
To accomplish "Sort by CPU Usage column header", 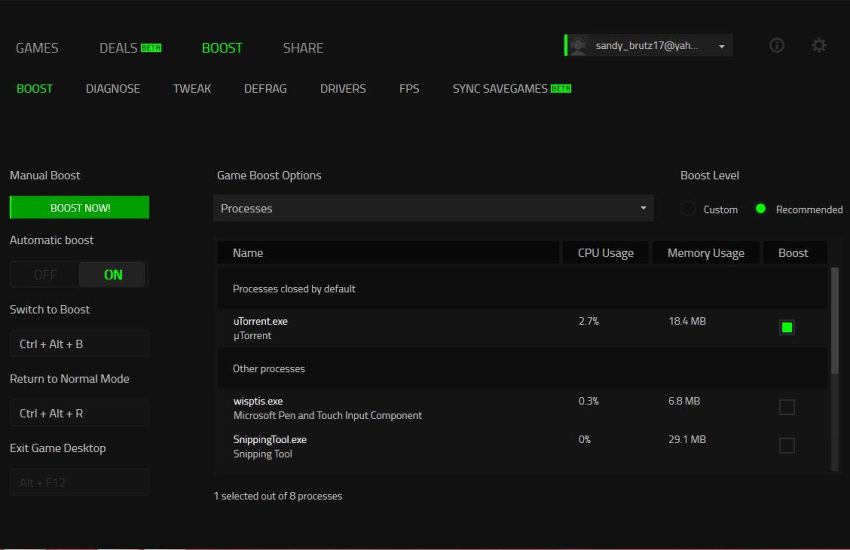I will coord(606,253).
